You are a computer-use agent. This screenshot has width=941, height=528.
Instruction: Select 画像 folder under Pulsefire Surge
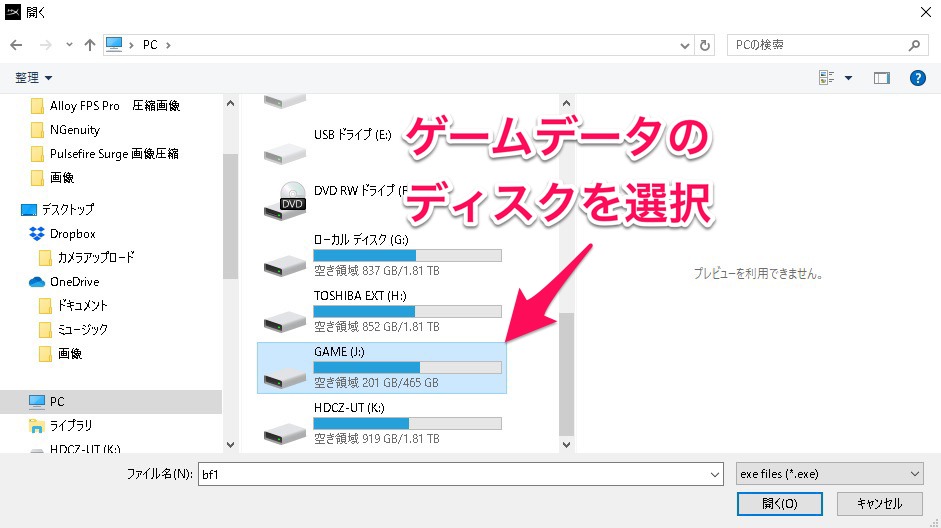(52, 178)
